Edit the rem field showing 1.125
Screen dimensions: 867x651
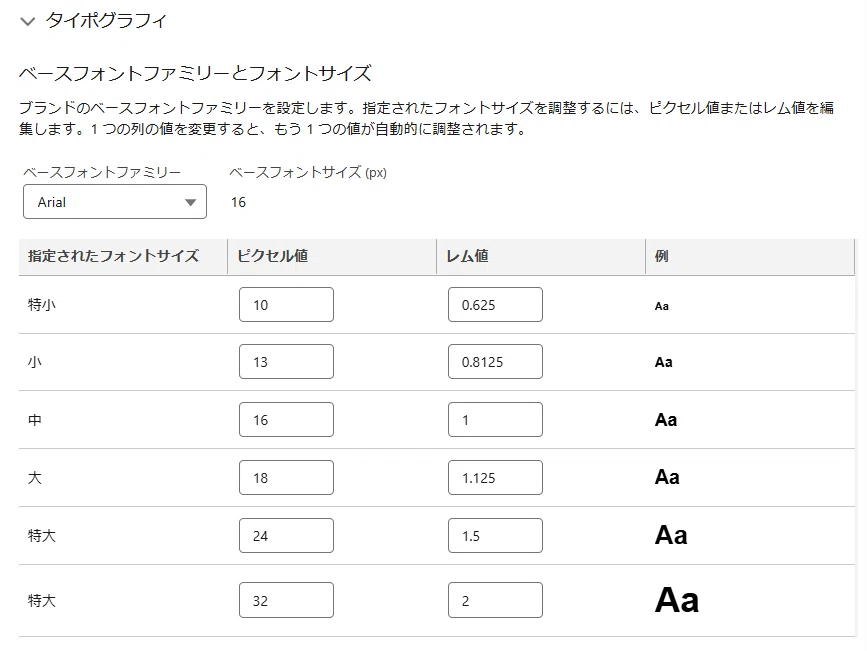(x=495, y=478)
